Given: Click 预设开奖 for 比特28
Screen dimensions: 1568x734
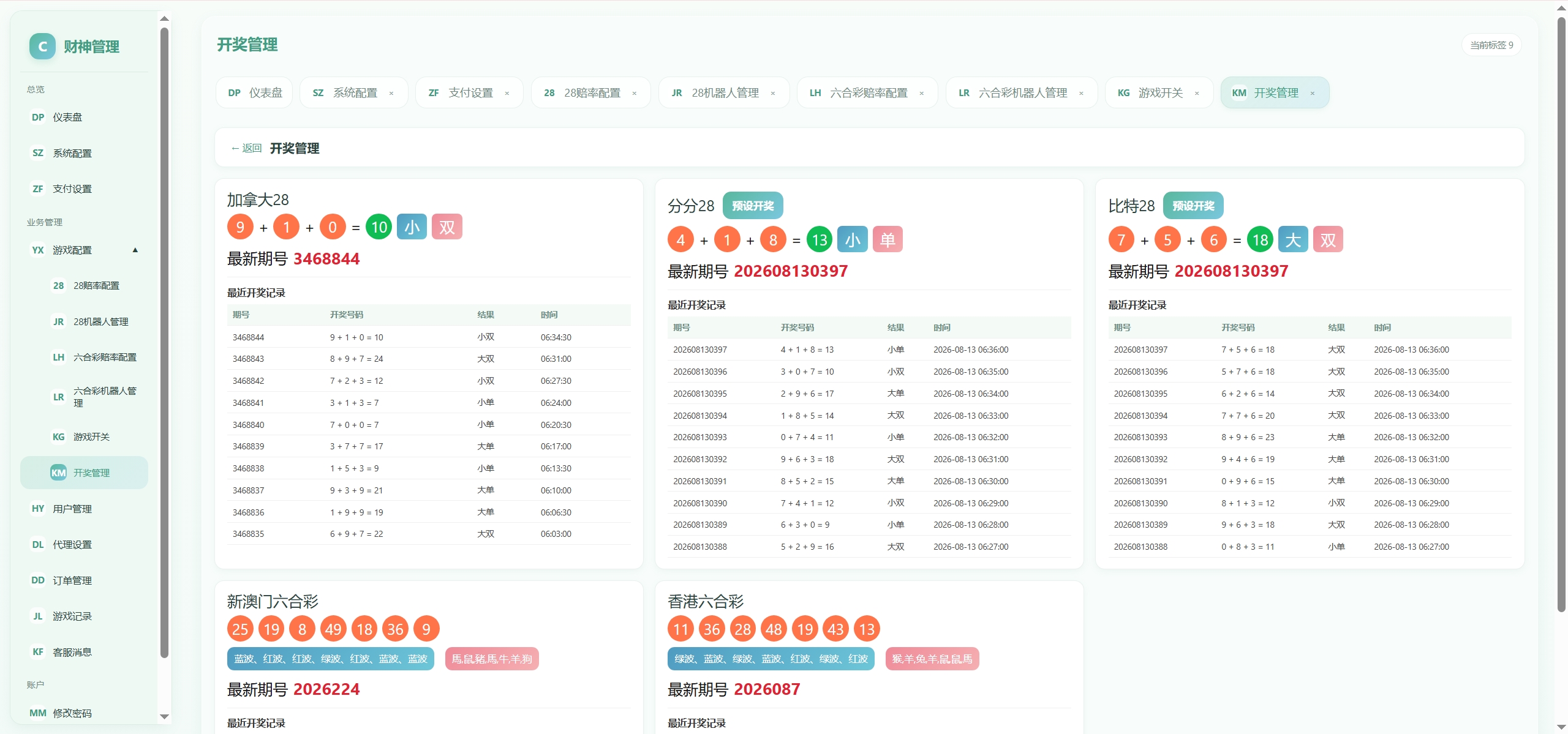Looking at the screenshot, I should coord(1193,206).
